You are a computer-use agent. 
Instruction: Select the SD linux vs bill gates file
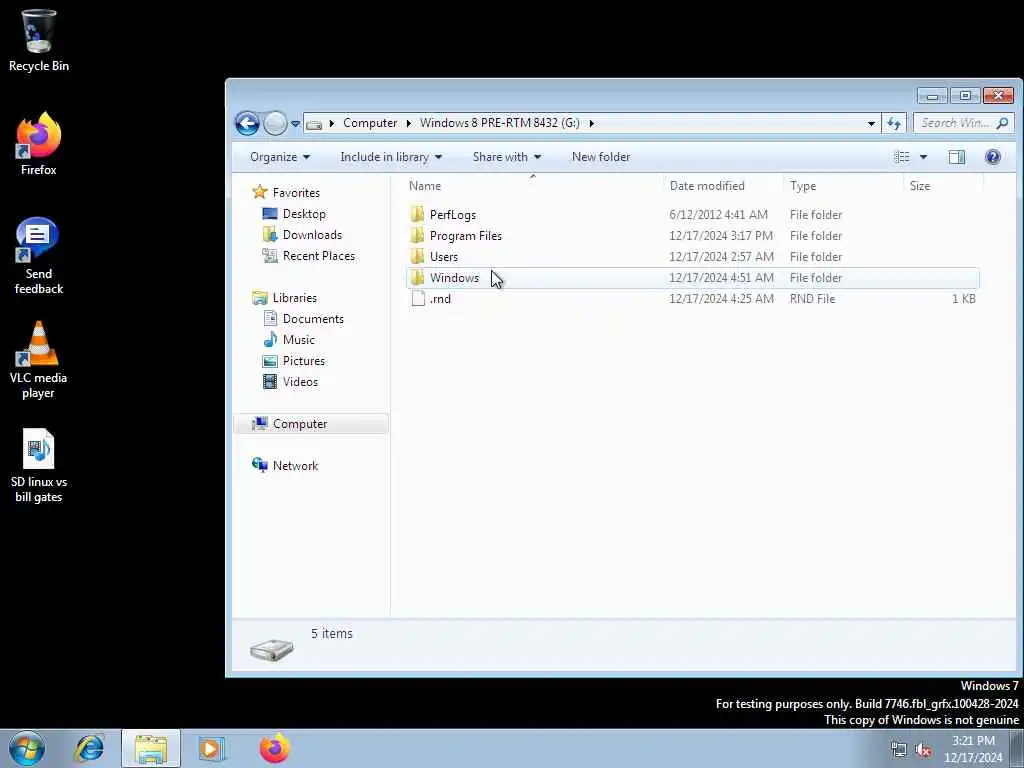point(39,466)
